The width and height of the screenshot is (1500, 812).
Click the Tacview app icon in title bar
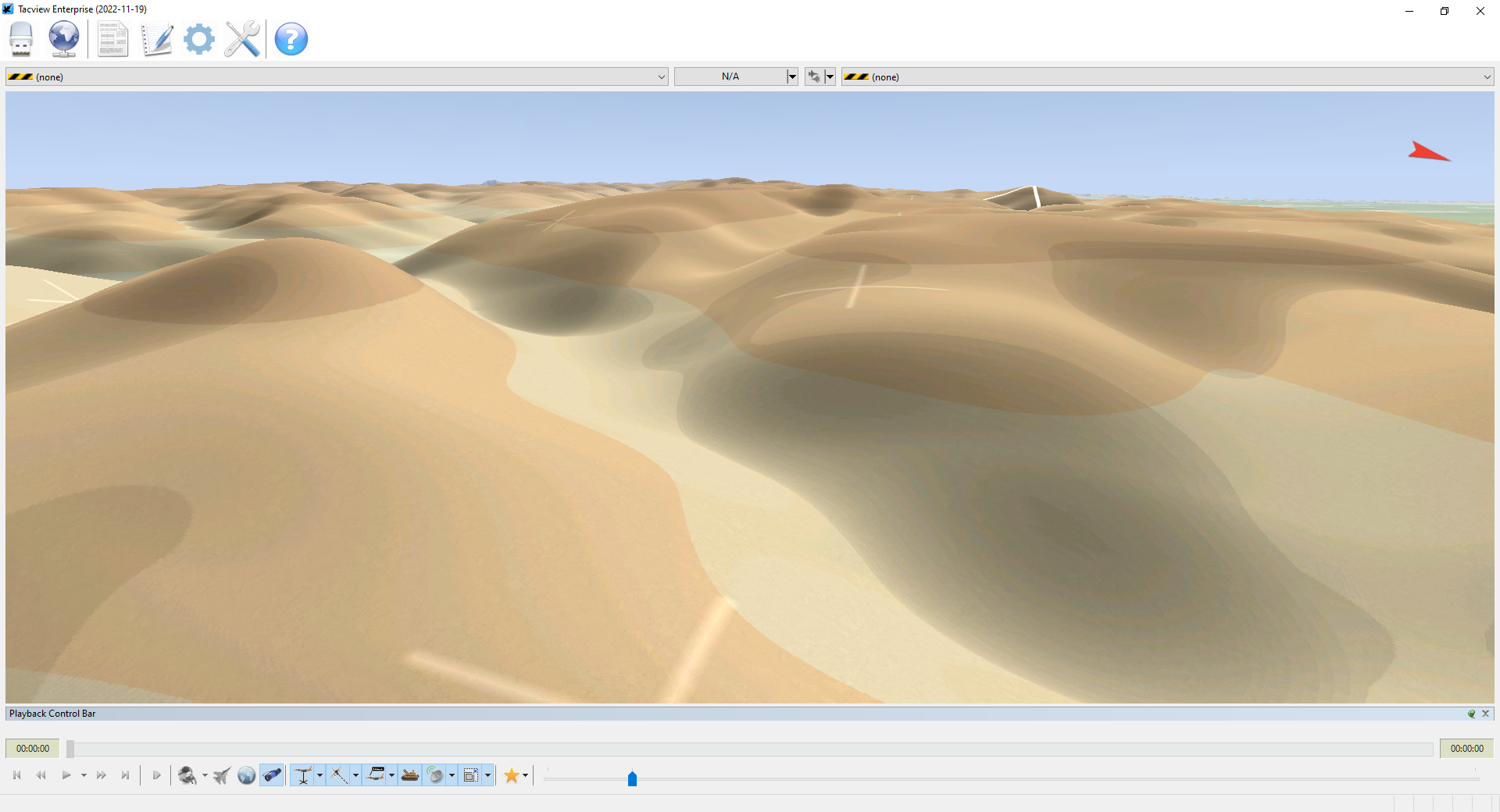pos(8,9)
